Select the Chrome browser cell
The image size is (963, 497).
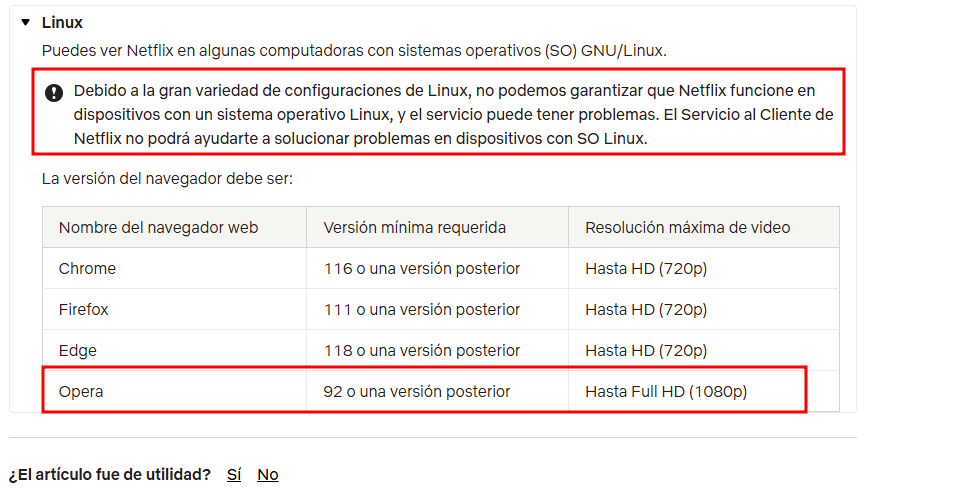click(x=174, y=268)
